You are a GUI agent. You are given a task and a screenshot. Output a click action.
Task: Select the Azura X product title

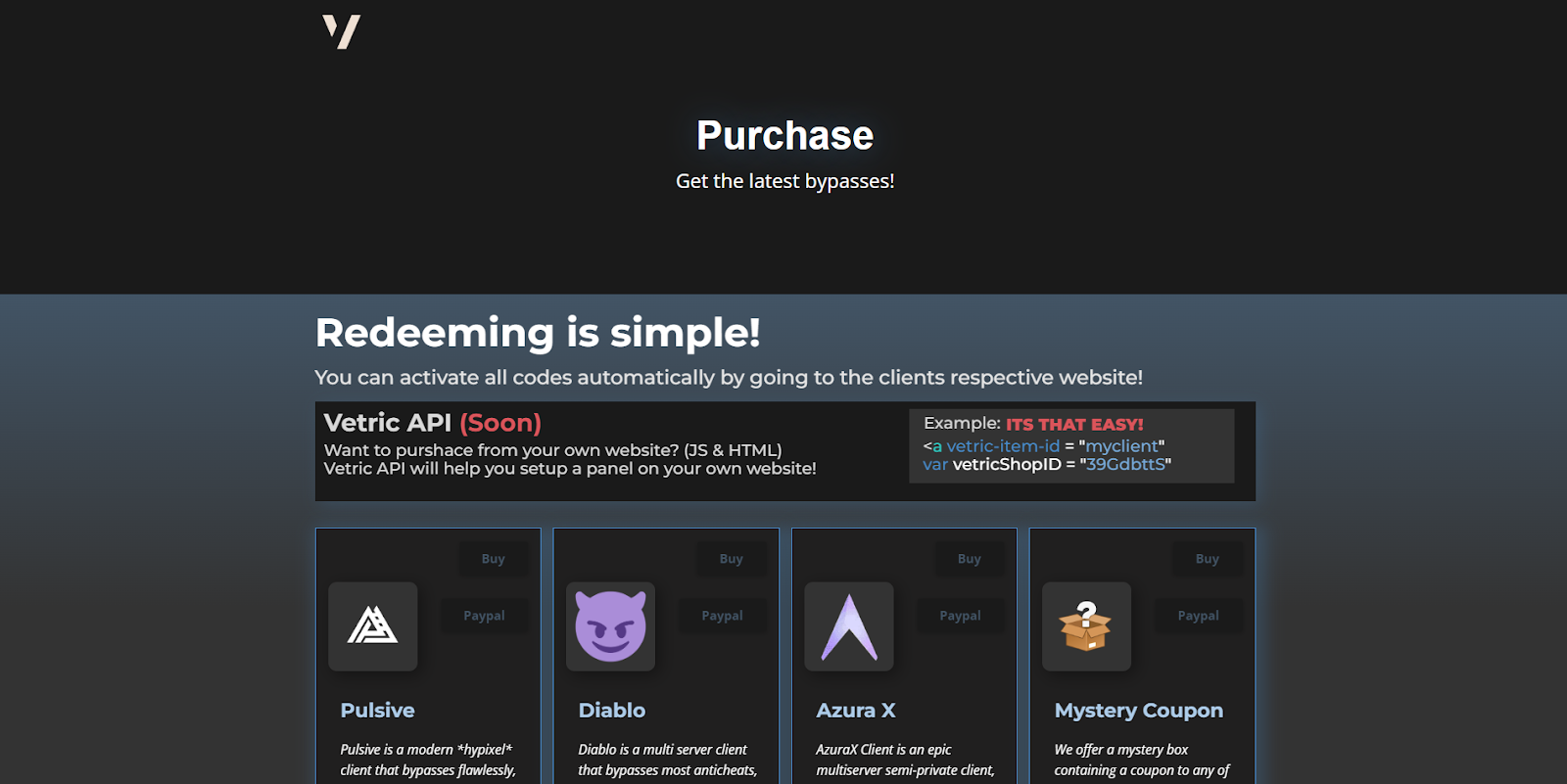coord(856,711)
